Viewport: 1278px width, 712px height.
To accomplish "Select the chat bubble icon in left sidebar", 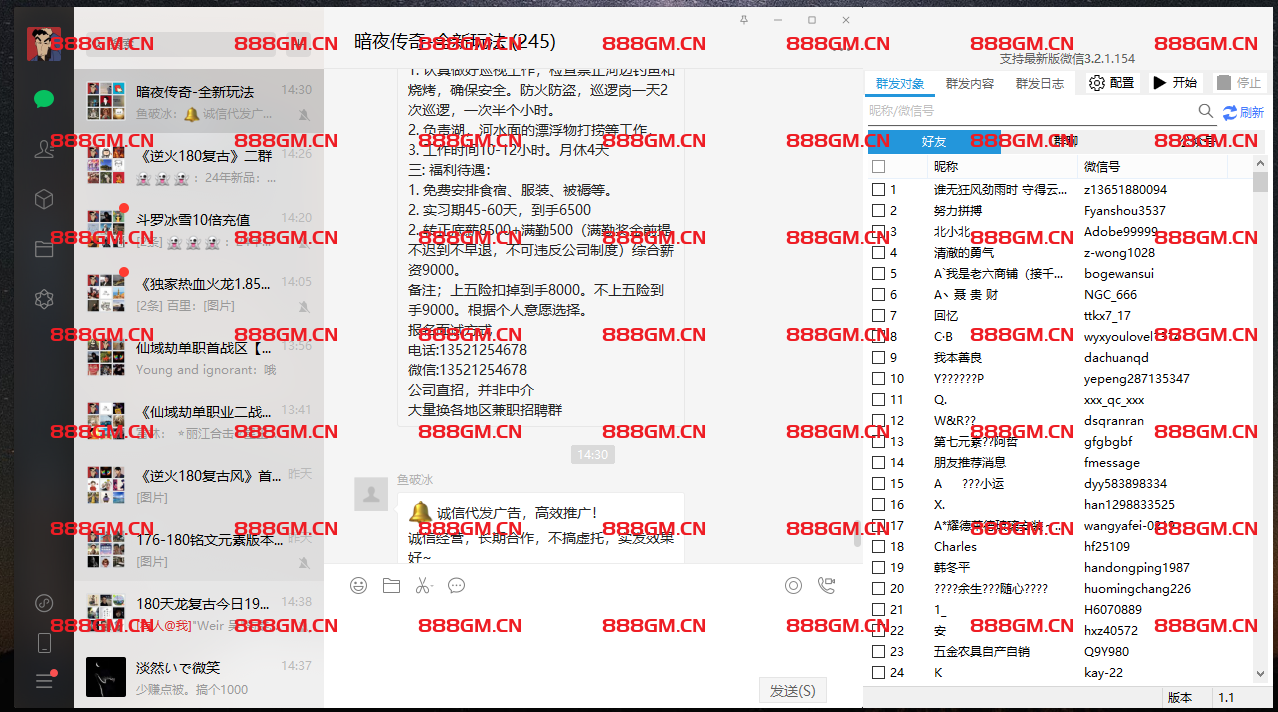I will (x=44, y=100).
